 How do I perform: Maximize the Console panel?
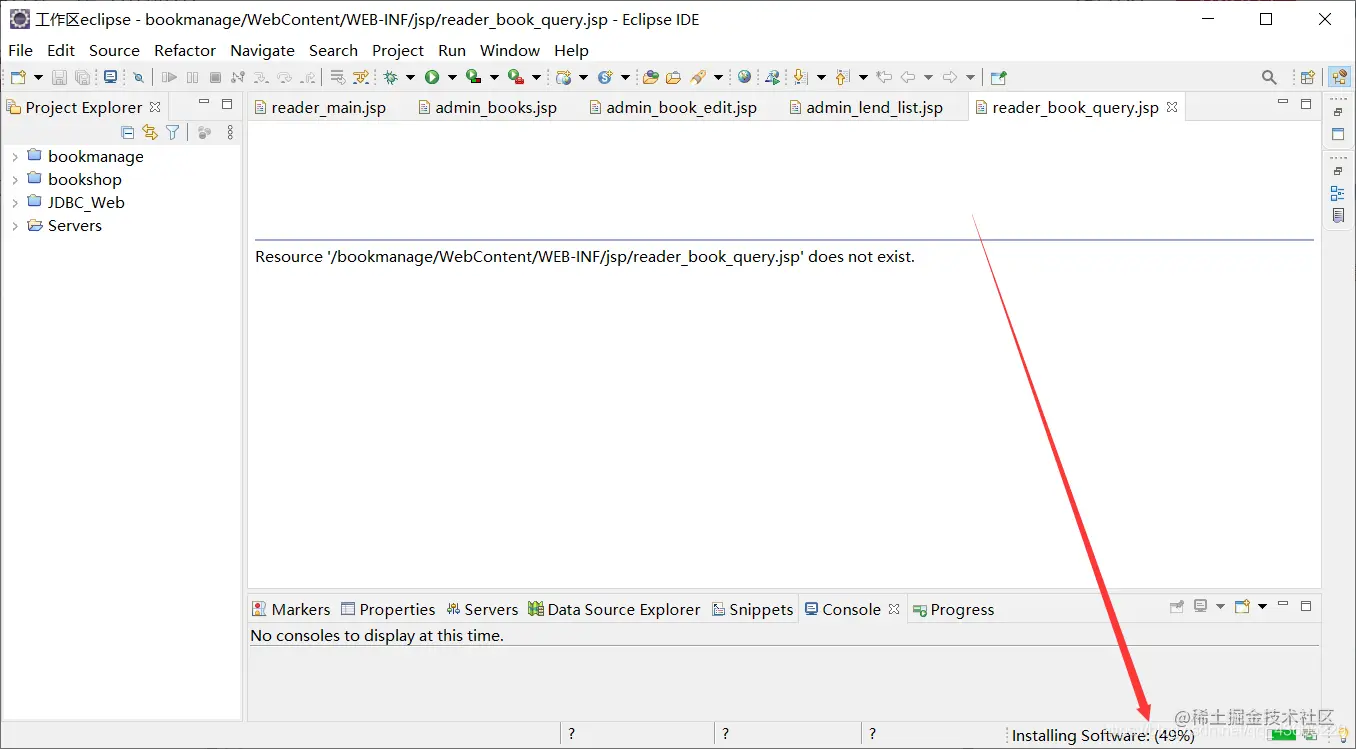pos(1306,605)
